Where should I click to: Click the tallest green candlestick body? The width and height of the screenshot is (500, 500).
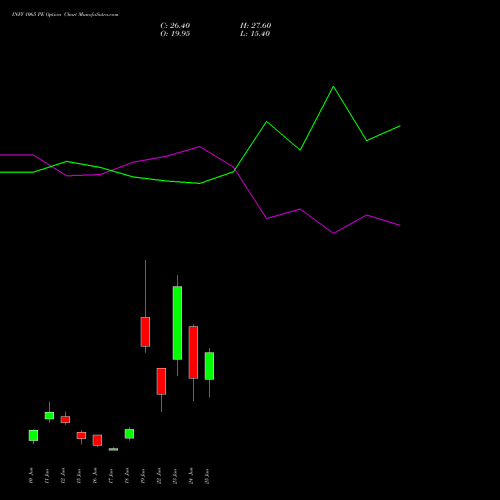[177, 323]
